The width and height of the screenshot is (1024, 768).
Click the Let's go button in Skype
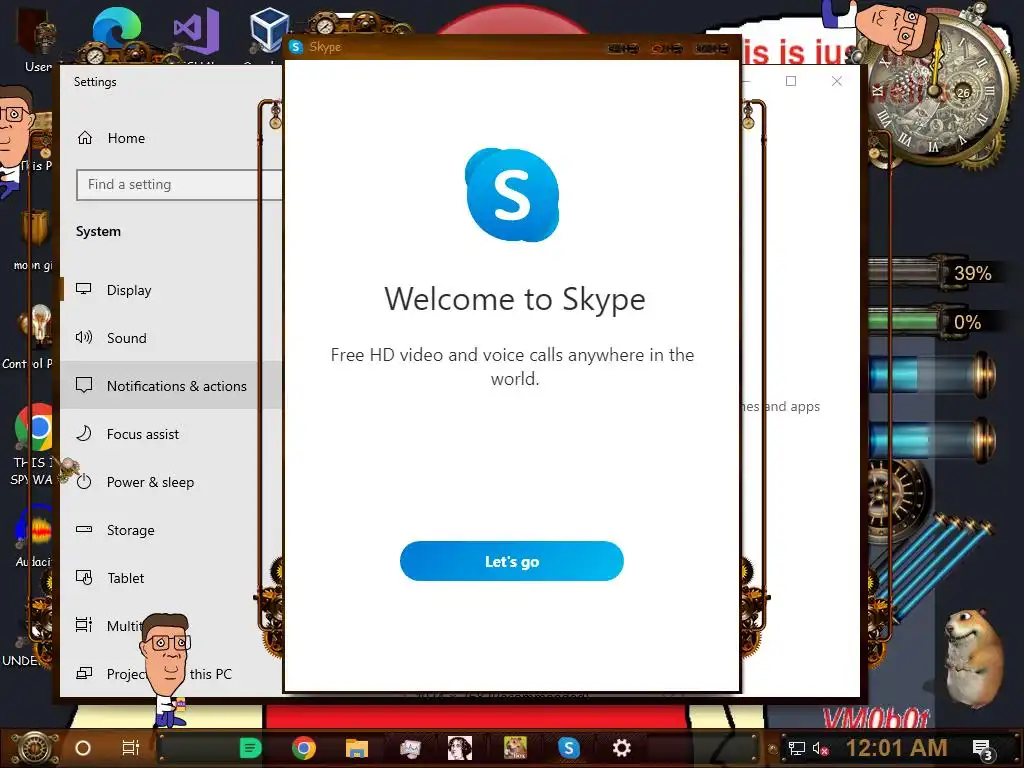pyautogui.click(x=511, y=561)
